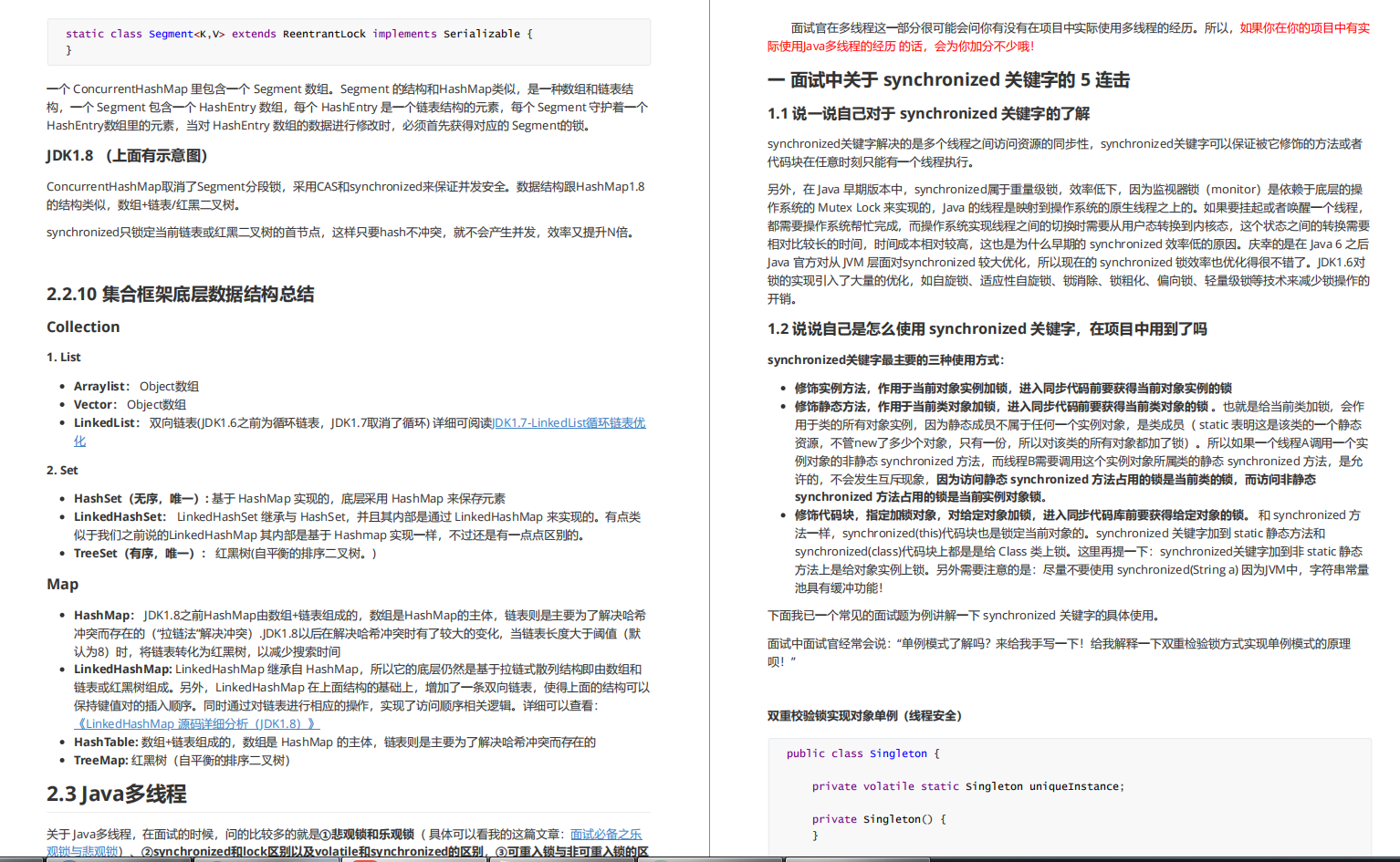Image resolution: width=1400 pixels, height=862 pixels.
Task: Click the '1. List' label
Action: [64, 358]
